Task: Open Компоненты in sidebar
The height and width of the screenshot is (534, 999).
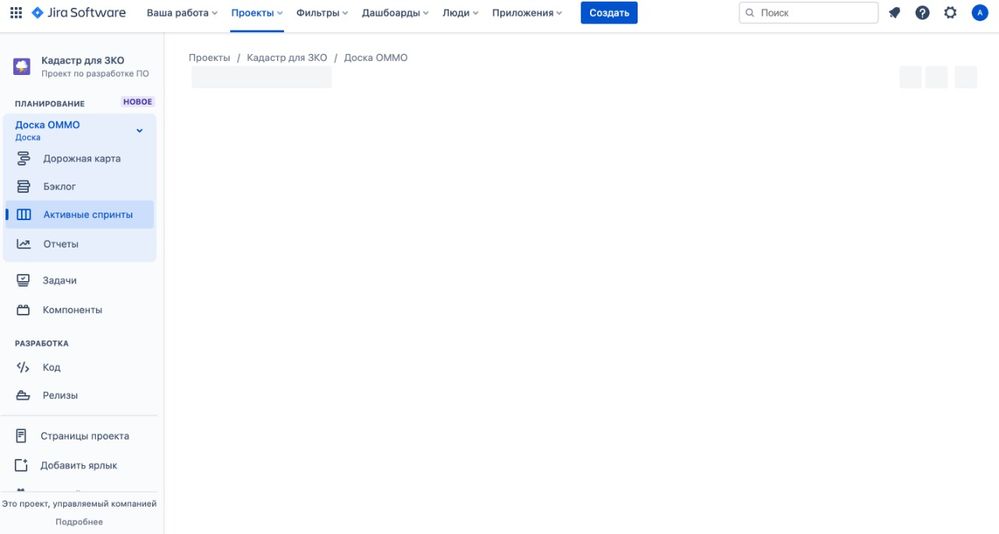Action: tap(80, 310)
